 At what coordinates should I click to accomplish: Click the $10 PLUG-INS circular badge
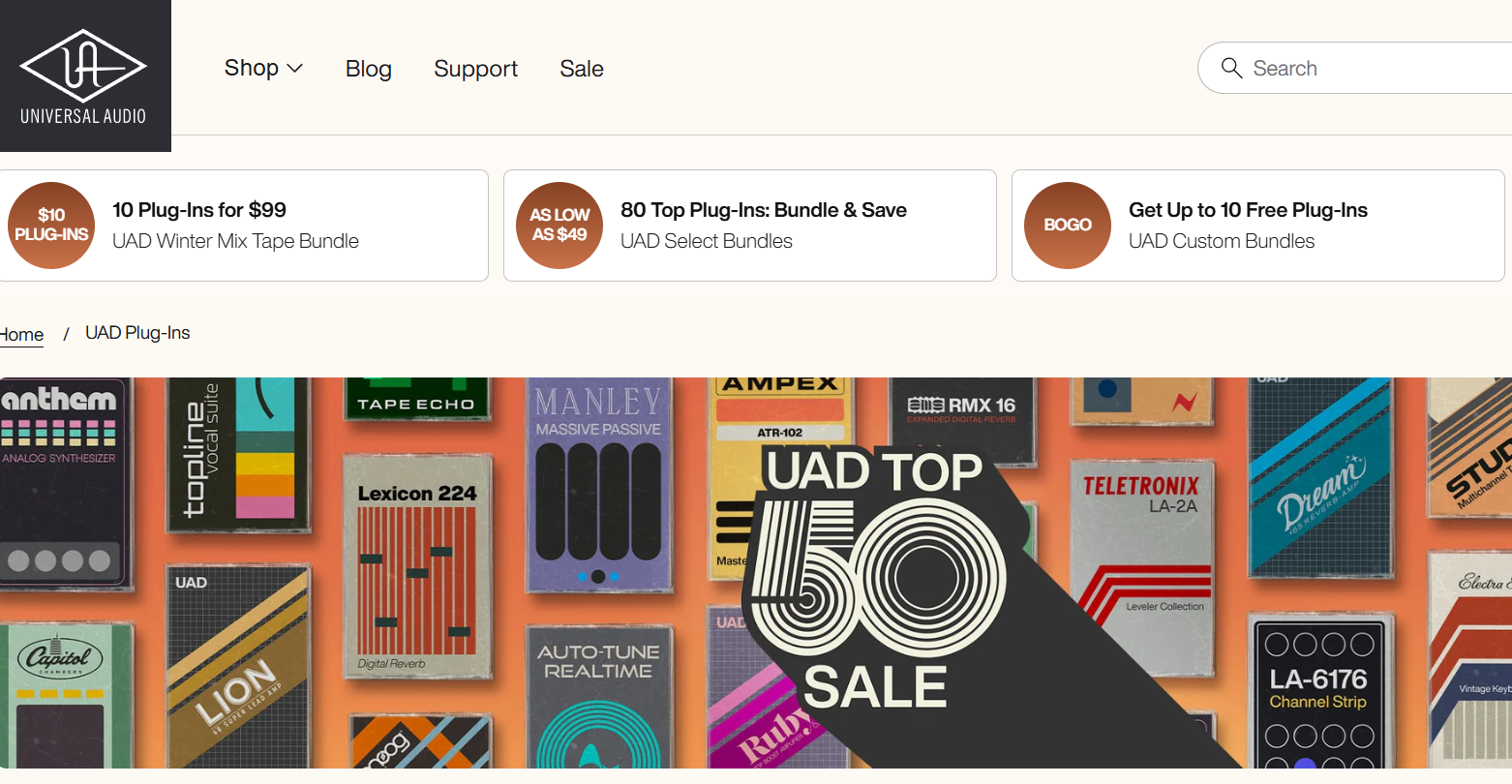click(x=51, y=225)
